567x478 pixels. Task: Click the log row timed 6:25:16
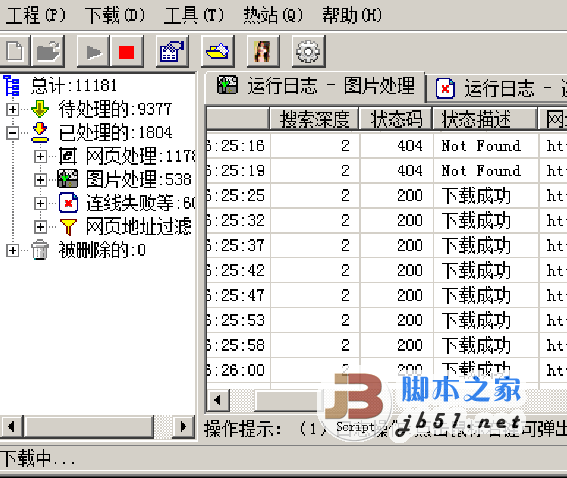click(387, 146)
